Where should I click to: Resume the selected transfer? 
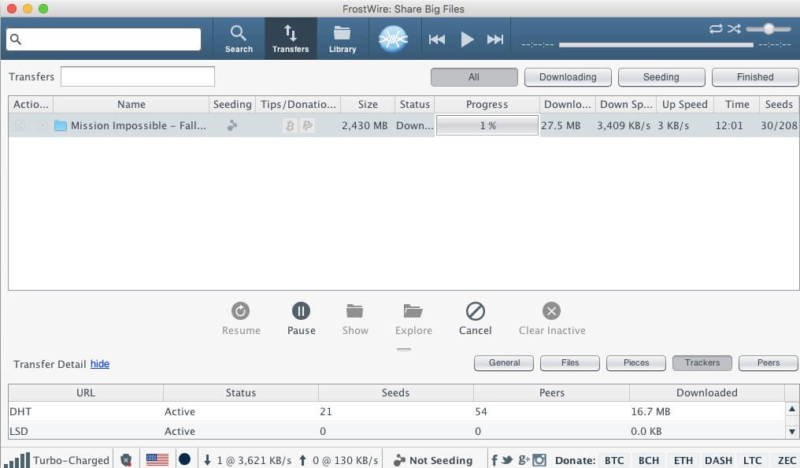point(241,319)
